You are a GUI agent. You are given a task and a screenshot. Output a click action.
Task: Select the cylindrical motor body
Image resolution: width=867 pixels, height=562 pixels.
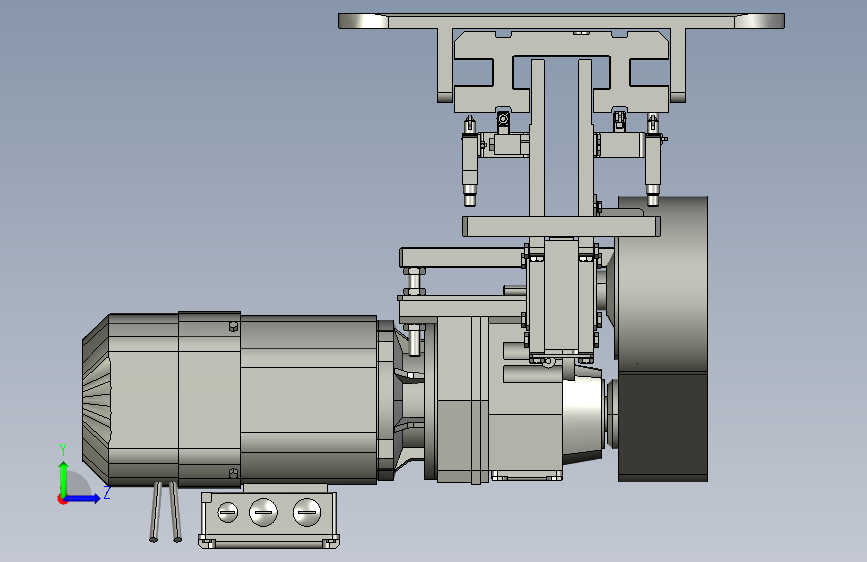click(309, 399)
